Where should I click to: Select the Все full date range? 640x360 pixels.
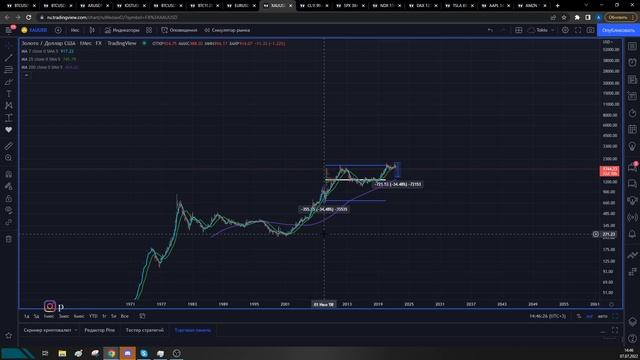click(124, 316)
